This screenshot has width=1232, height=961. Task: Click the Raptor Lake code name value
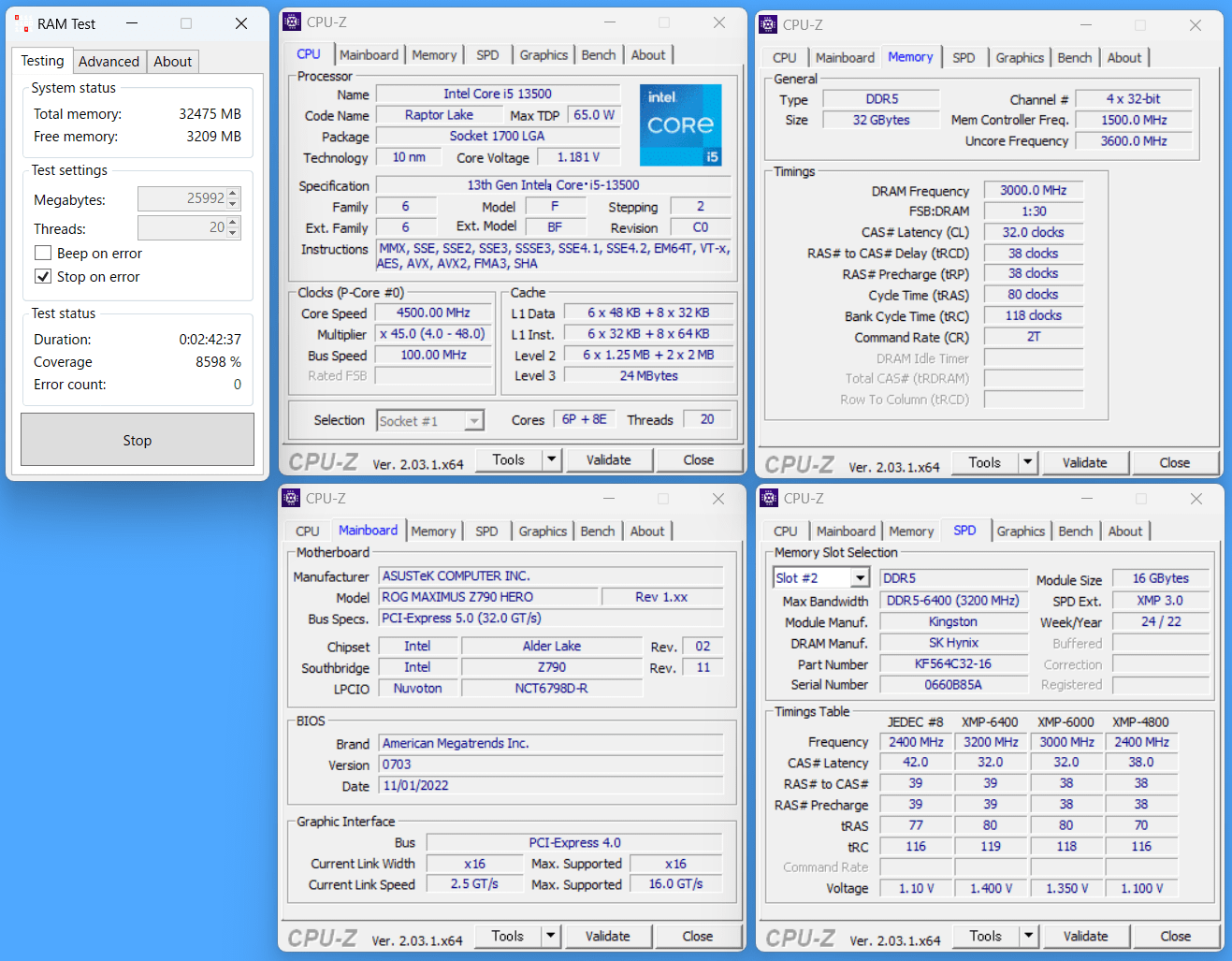(x=439, y=114)
